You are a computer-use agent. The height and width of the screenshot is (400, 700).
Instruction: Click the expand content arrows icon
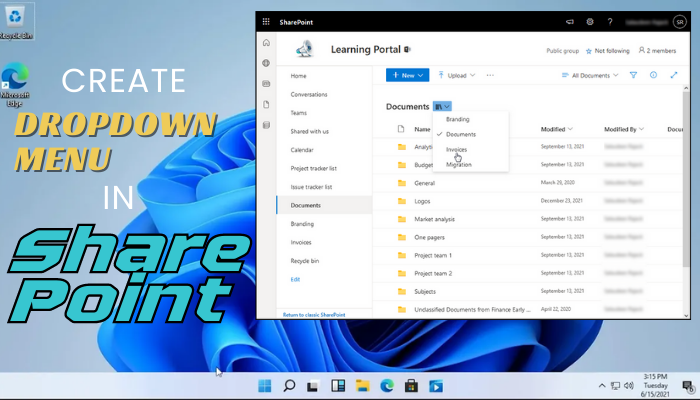point(673,75)
